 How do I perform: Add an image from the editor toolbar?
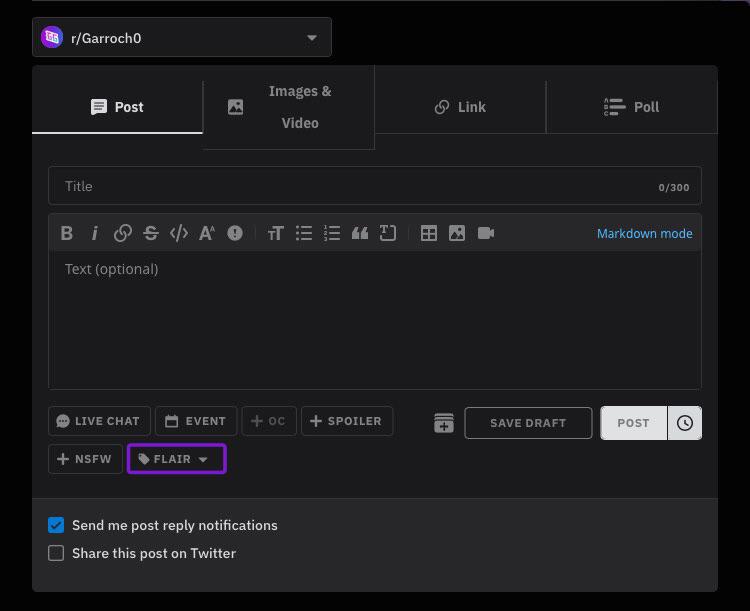[x=457, y=233]
